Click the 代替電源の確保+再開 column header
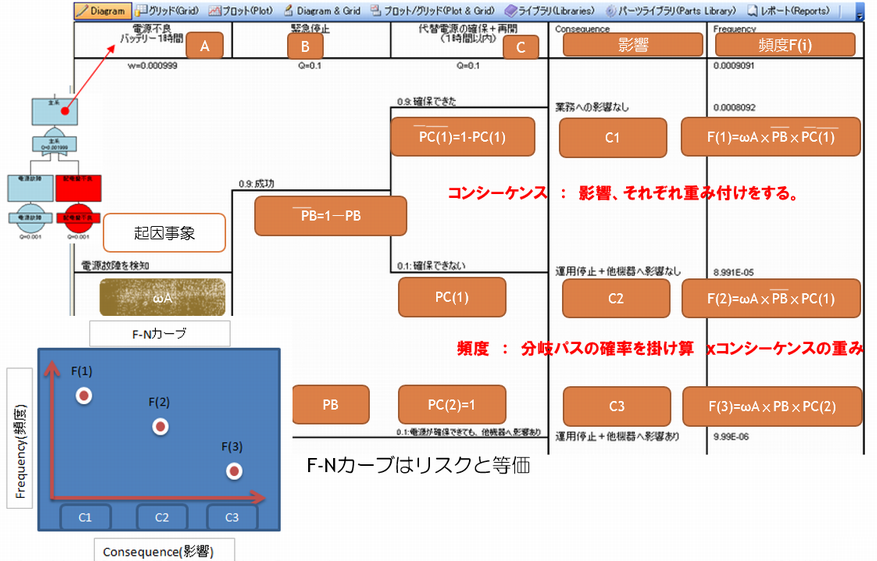Screen dimensions: 877x561 click(468, 33)
